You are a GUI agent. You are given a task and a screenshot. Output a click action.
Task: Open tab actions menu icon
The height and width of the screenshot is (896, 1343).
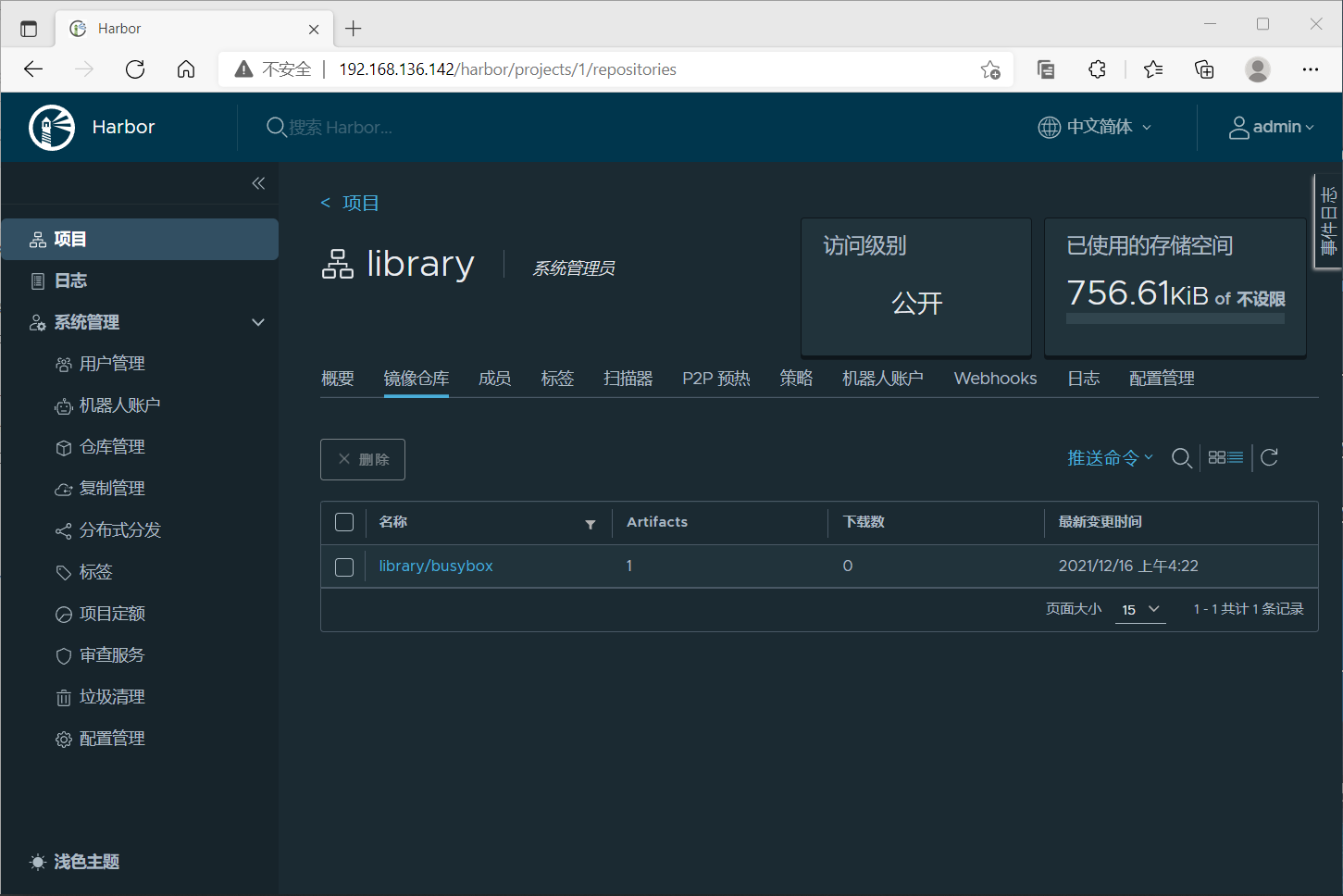29,29
